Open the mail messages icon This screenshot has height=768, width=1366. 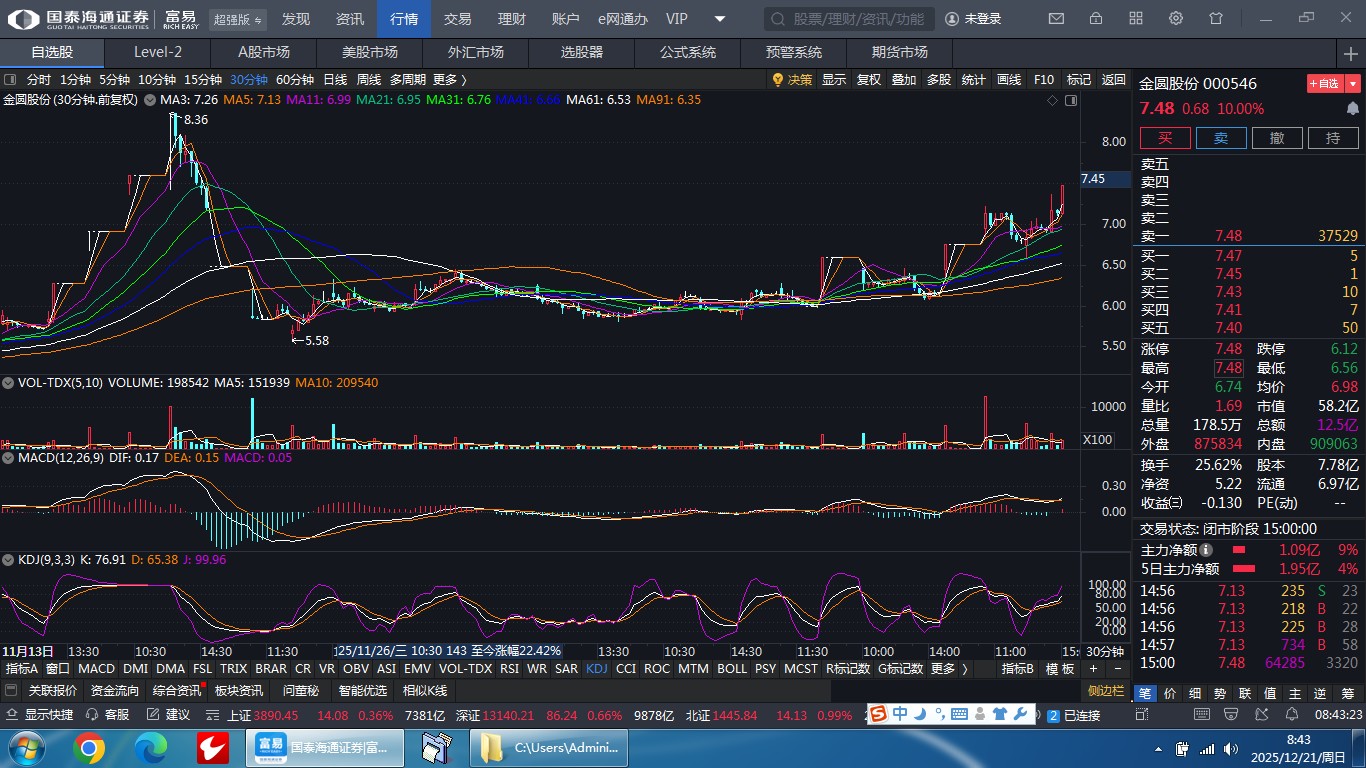point(1056,19)
